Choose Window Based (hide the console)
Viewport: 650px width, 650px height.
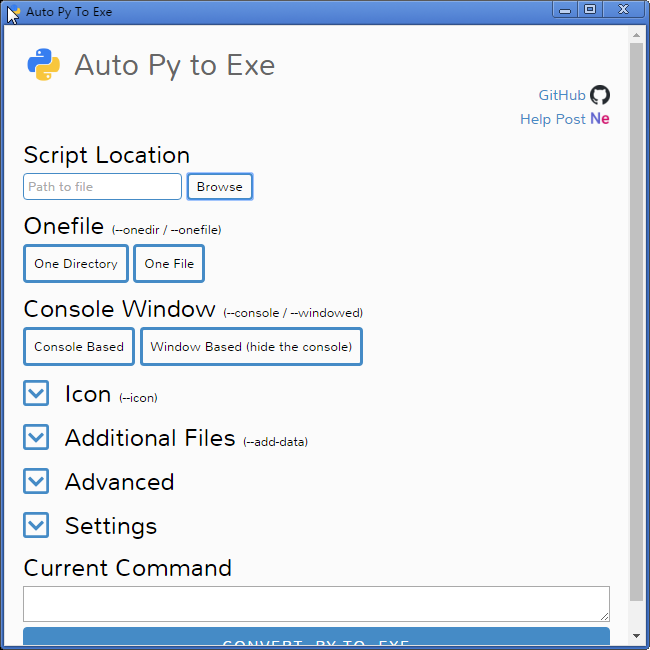coord(251,347)
